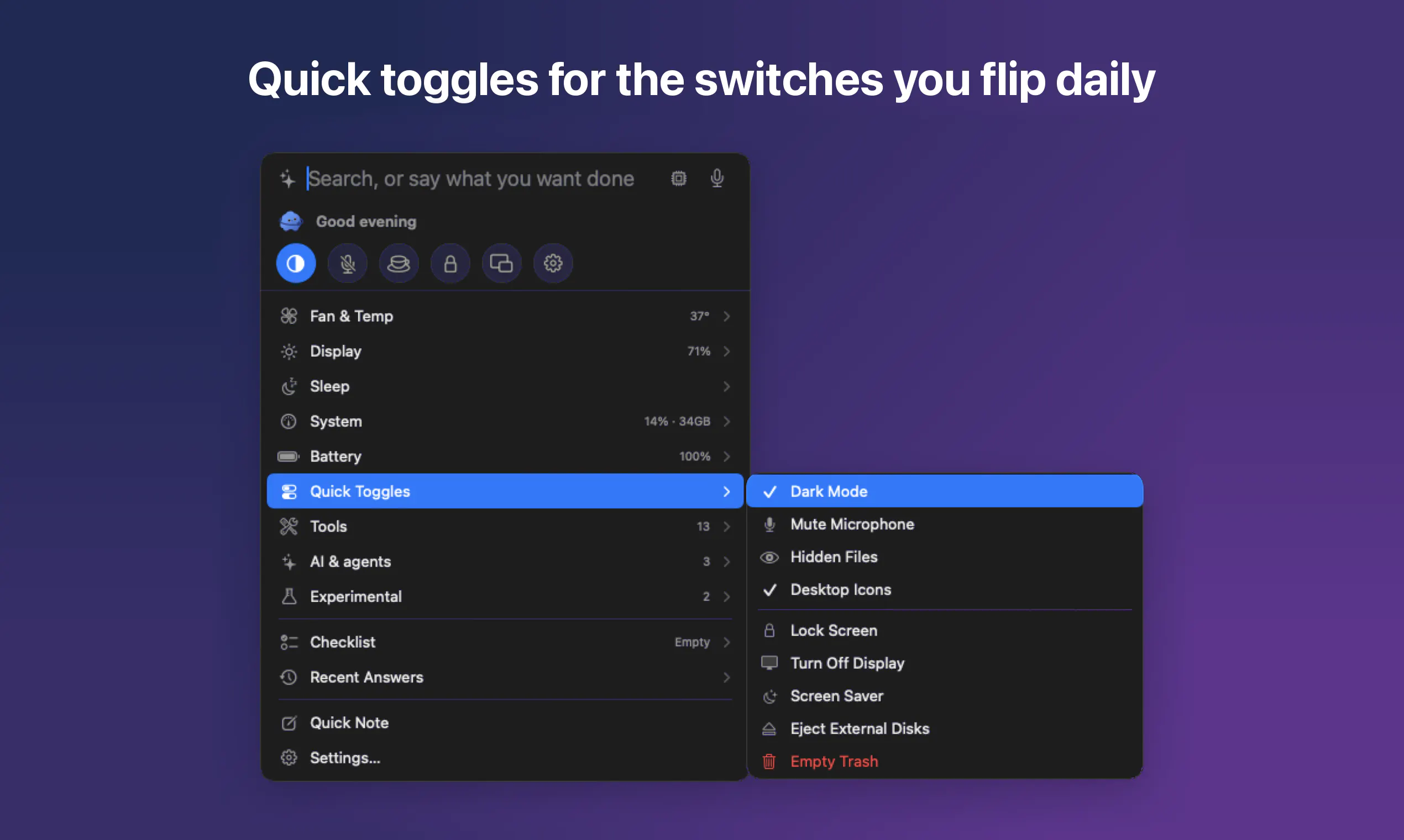Open the Display menu row
The height and width of the screenshot is (840, 1404).
[x=505, y=351]
